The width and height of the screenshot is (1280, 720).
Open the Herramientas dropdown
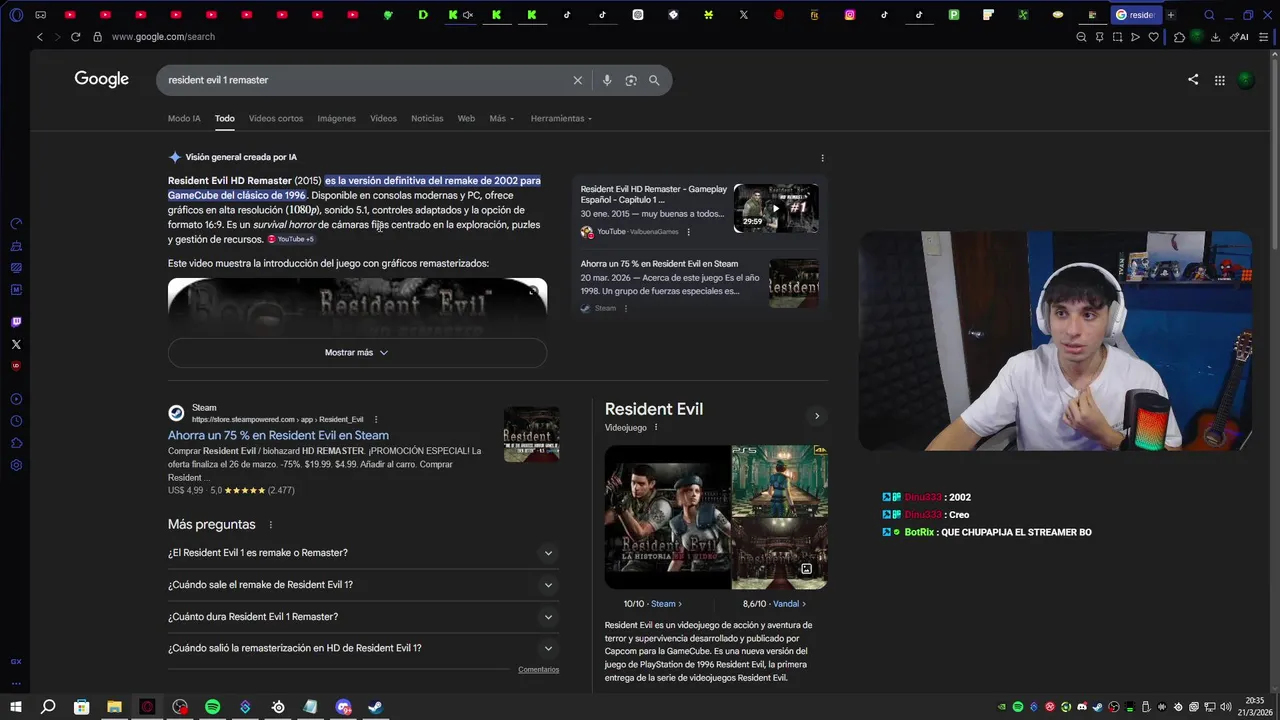pyautogui.click(x=561, y=118)
